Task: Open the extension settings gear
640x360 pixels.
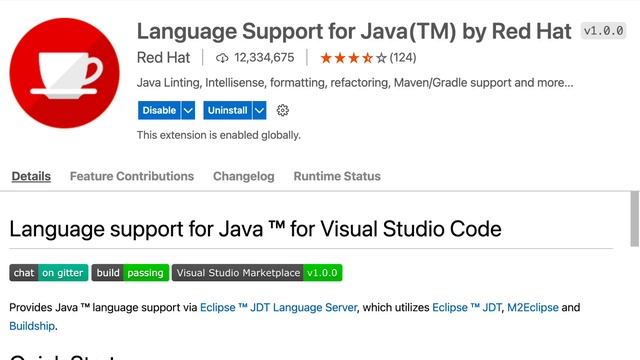Action: coord(282,110)
